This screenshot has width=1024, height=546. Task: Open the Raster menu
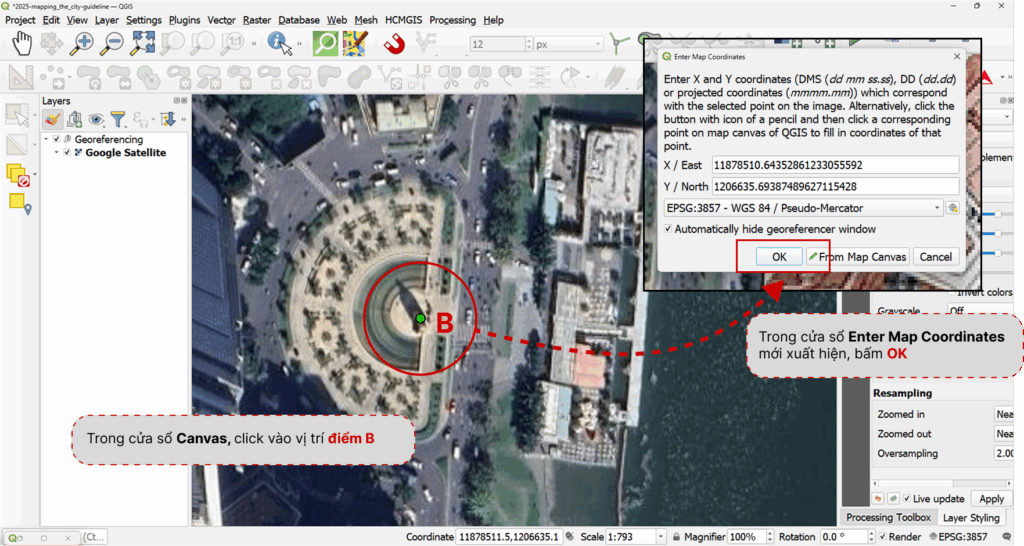pyautogui.click(x=257, y=20)
